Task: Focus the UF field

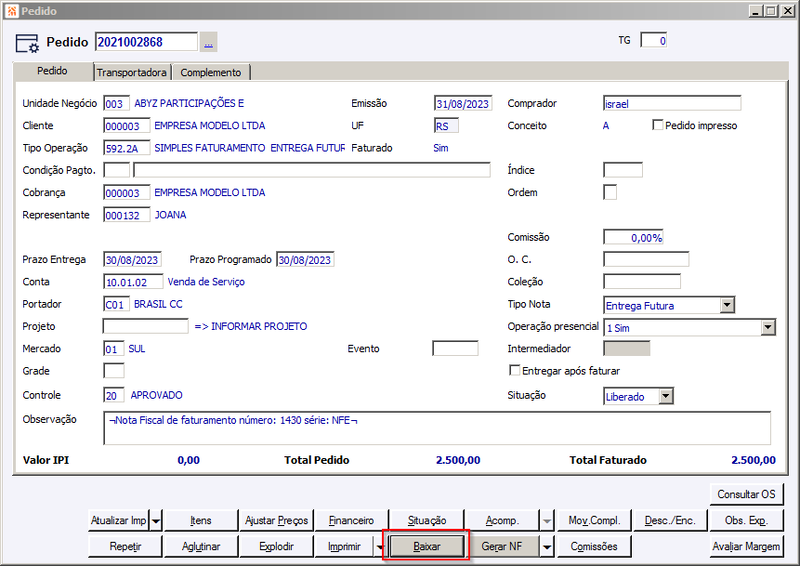Action: click(x=446, y=126)
